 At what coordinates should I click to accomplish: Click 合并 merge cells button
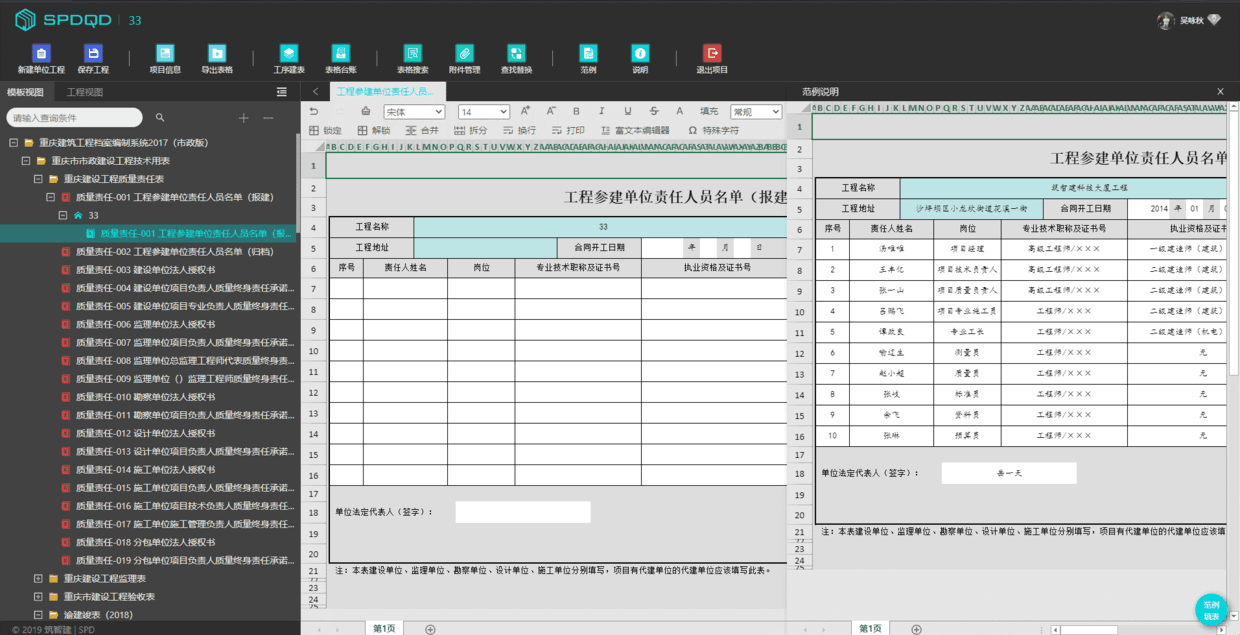[x=422, y=130]
